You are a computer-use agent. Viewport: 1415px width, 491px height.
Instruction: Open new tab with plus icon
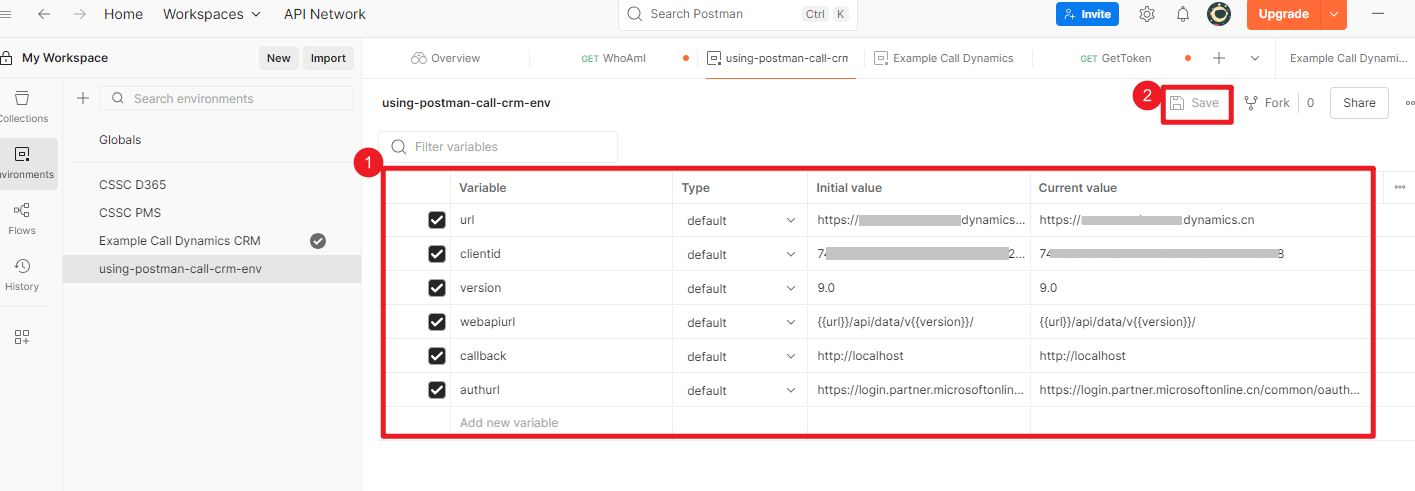click(1219, 58)
